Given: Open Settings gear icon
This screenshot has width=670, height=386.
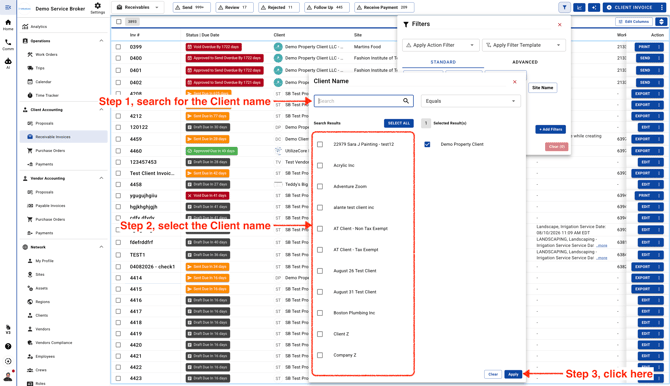Looking at the screenshot, I should pos(97,6).
